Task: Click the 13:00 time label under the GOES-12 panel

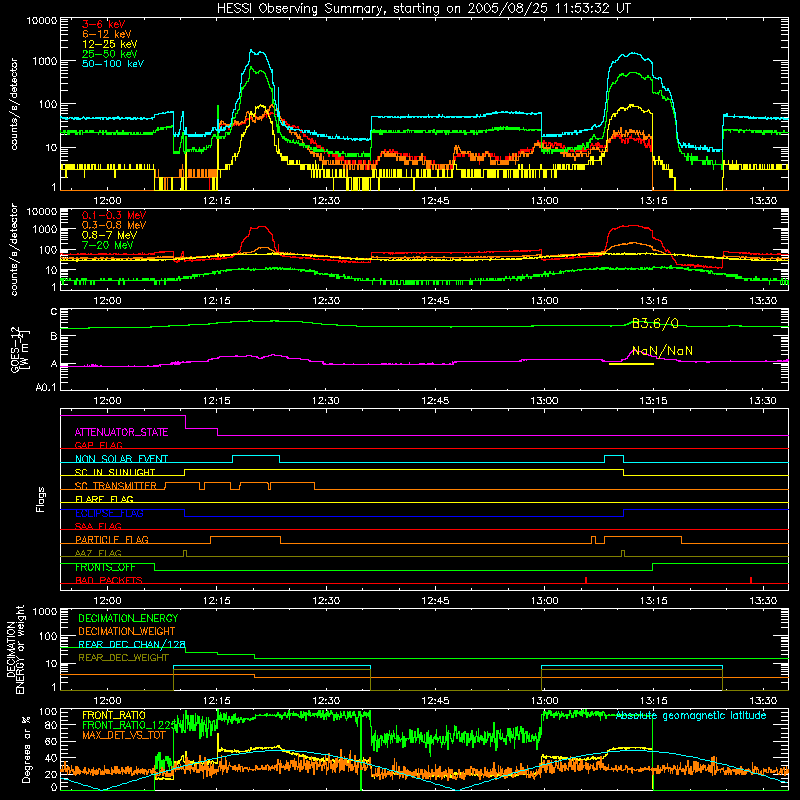Action: click(544, 401)
